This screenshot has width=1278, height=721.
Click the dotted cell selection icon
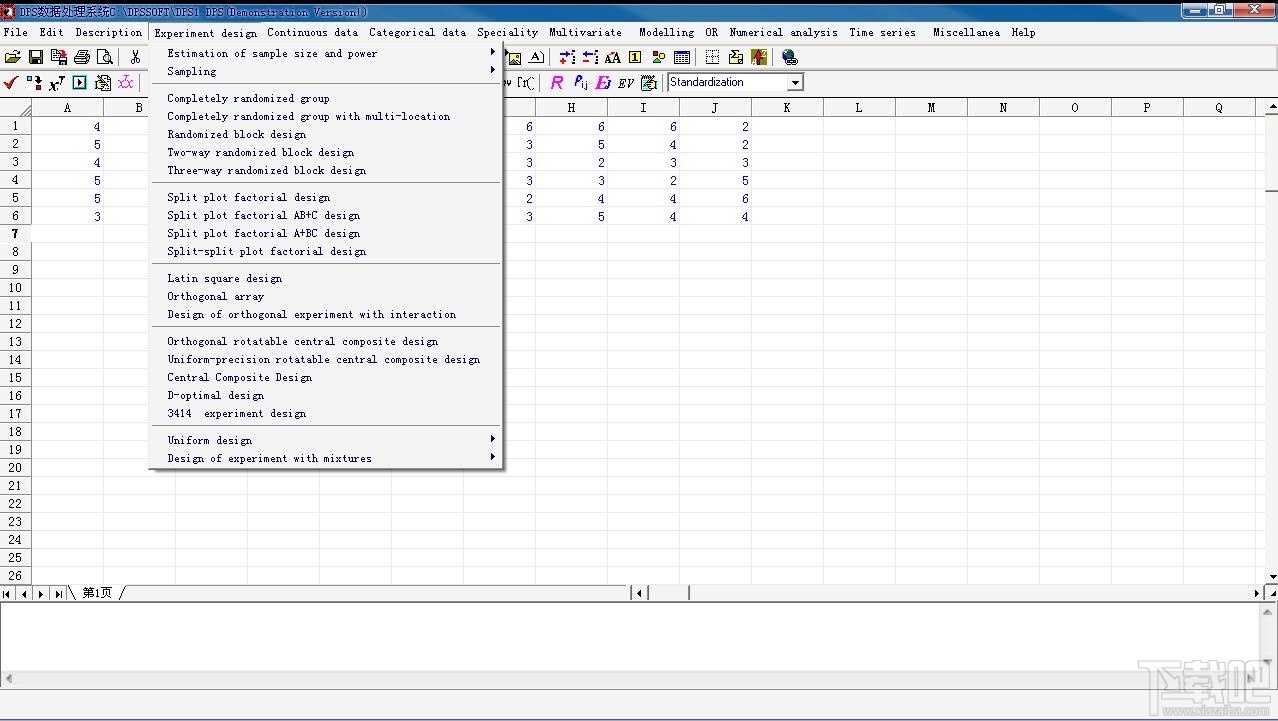pyautogui.click(x=712, y=58)
